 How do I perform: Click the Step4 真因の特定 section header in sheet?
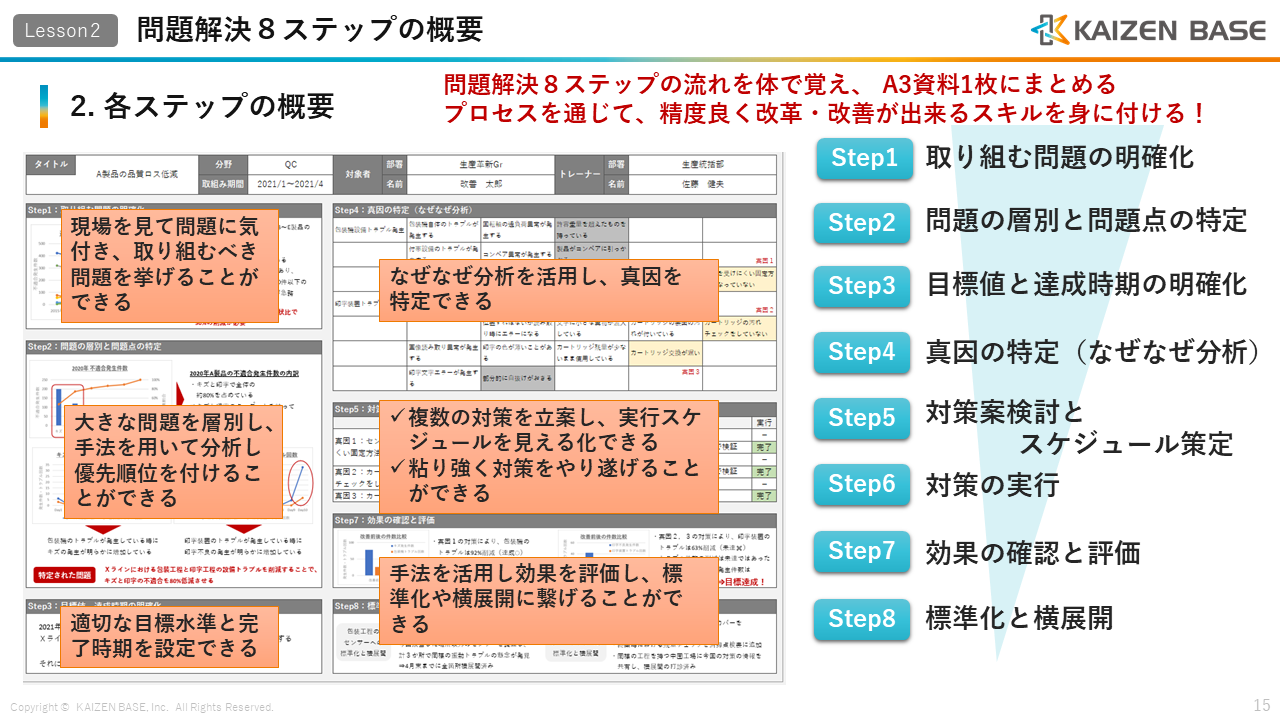pyautogui.click(x=554, y=211)
